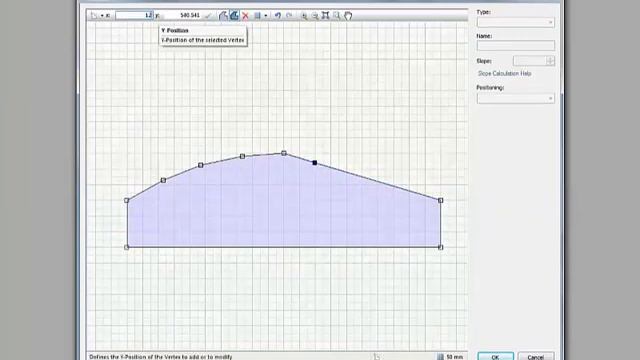The image size is (640, 360).
Task: Zoom out on the drawing canvas
Action: pyautogui.click(x=315, y=16)
